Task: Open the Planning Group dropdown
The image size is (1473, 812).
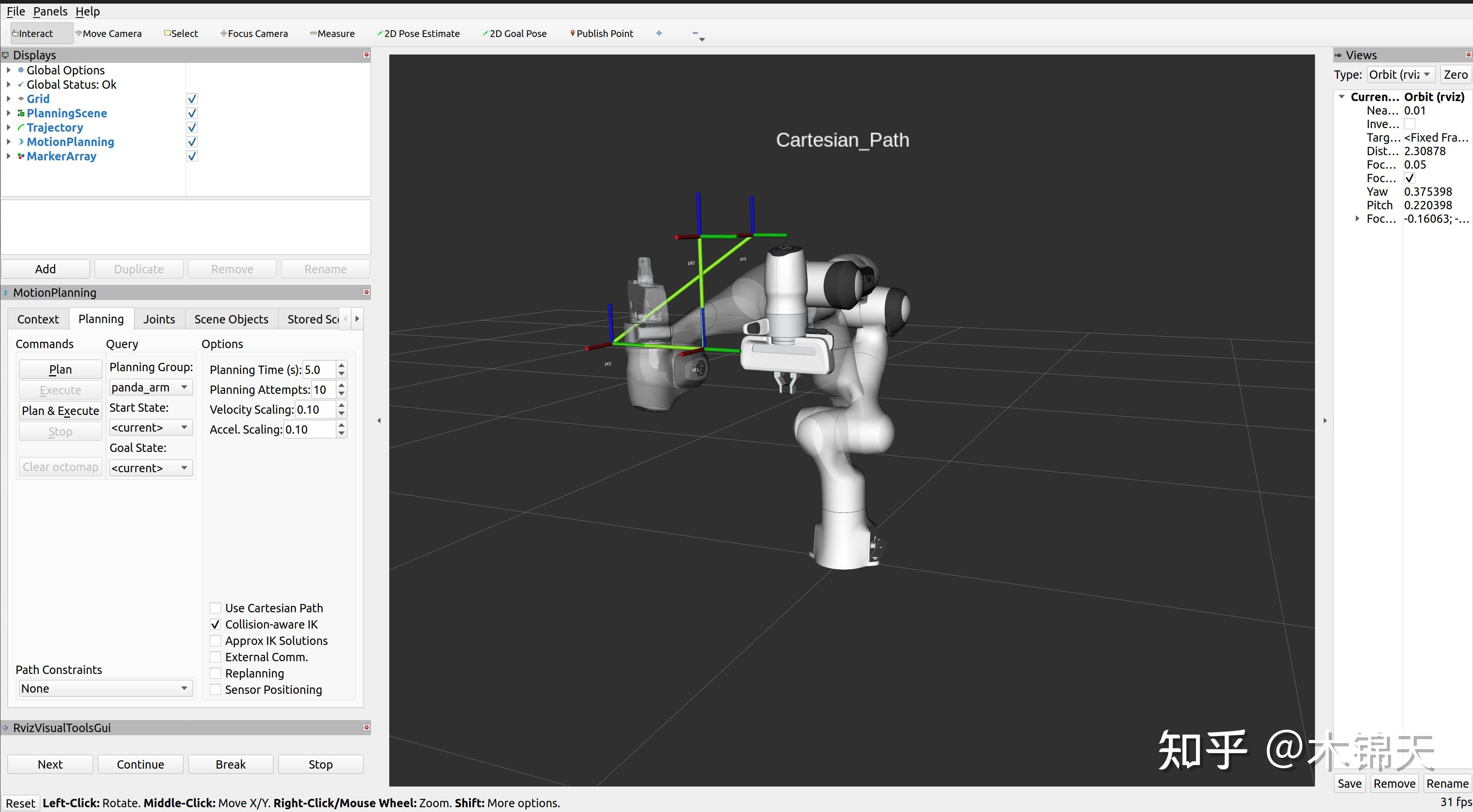Action: tap(150, 388)
